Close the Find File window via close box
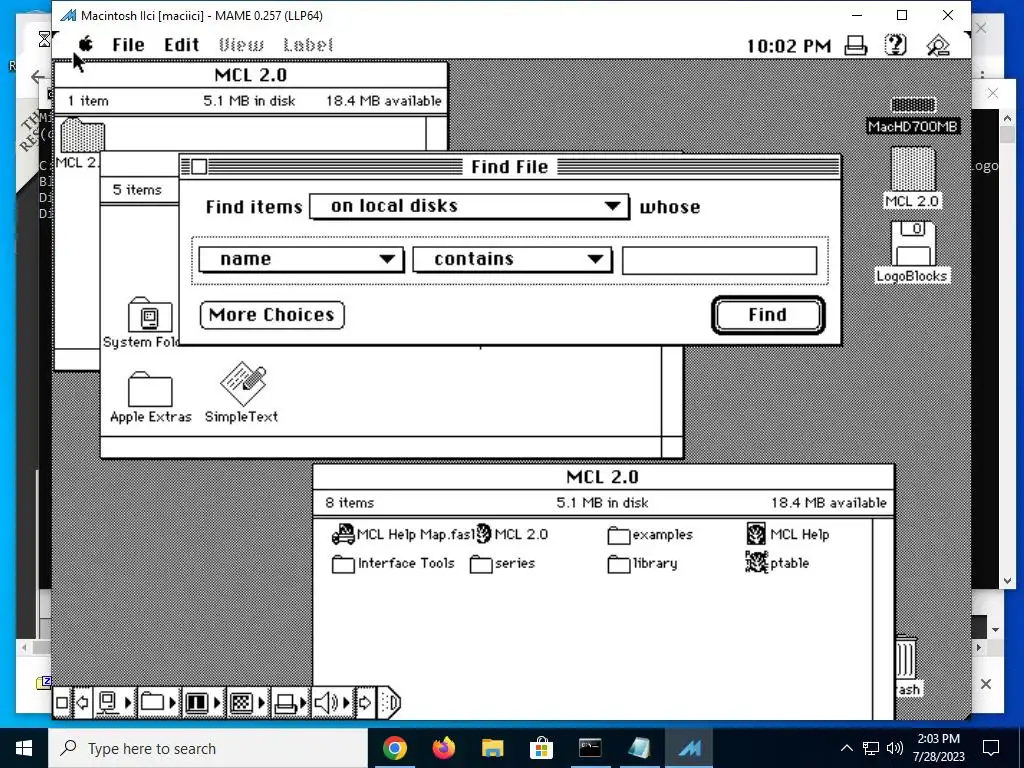 click(199, 167)
